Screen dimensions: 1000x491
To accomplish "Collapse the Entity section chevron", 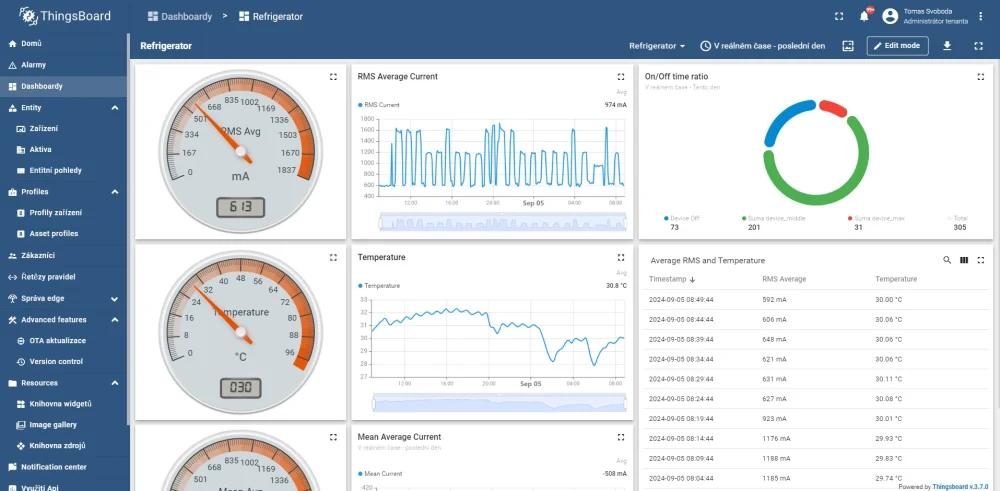I will coord(115,108).
